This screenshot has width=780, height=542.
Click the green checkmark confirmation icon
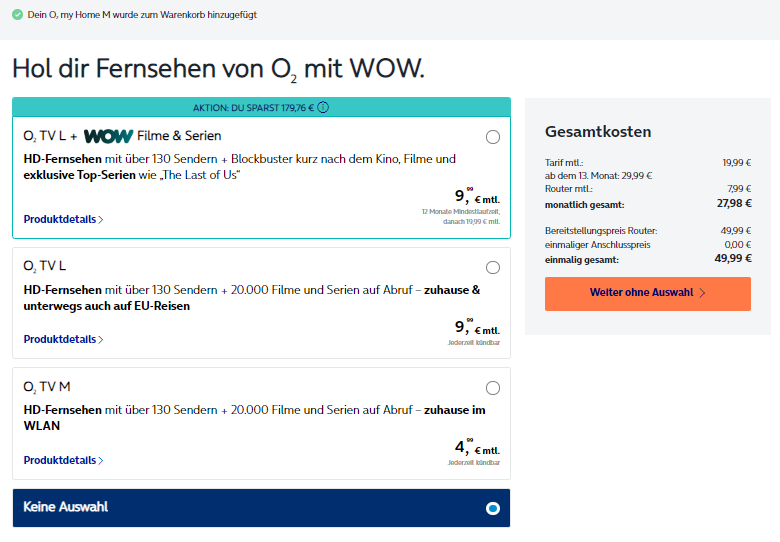coord(17,15)
